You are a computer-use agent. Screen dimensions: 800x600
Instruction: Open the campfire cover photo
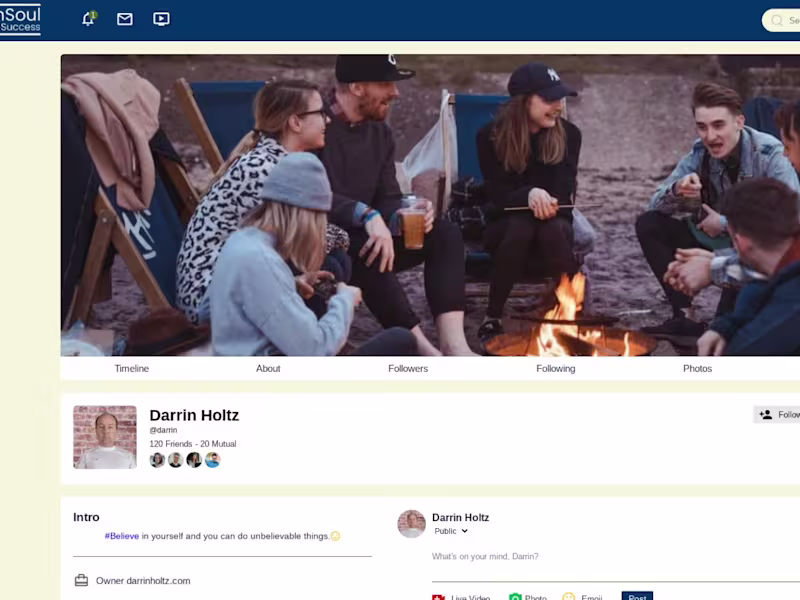pos(430,205)
